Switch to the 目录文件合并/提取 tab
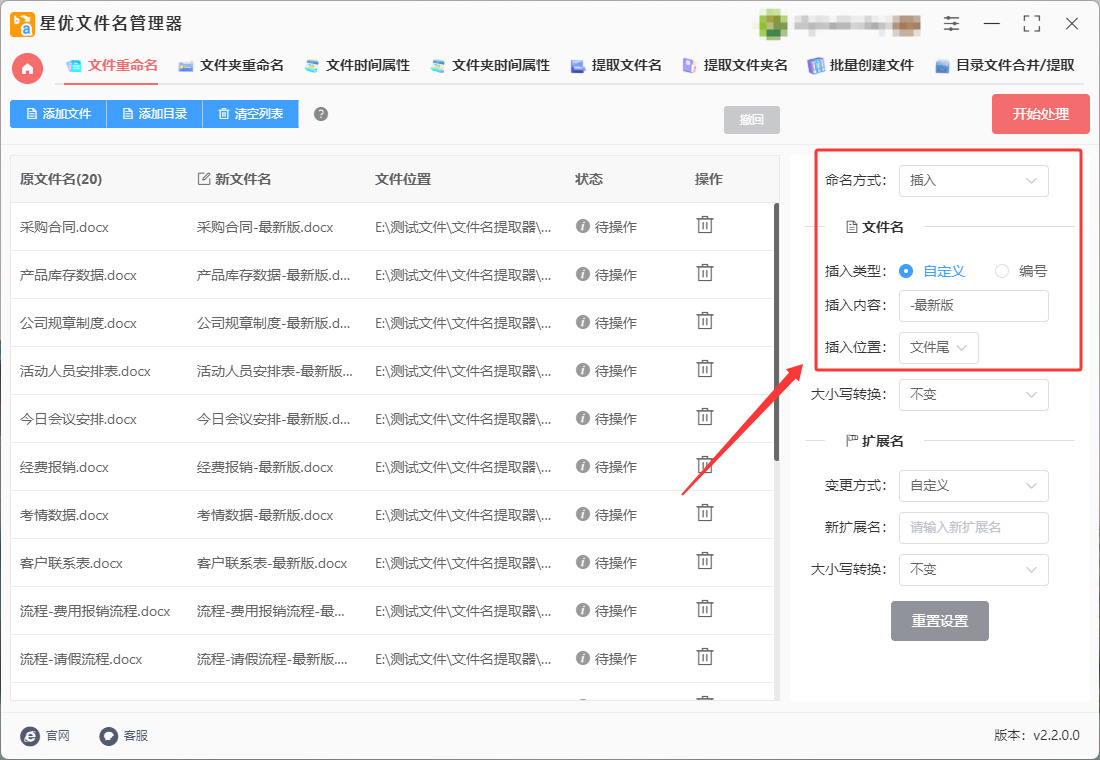 point(1005,66)
